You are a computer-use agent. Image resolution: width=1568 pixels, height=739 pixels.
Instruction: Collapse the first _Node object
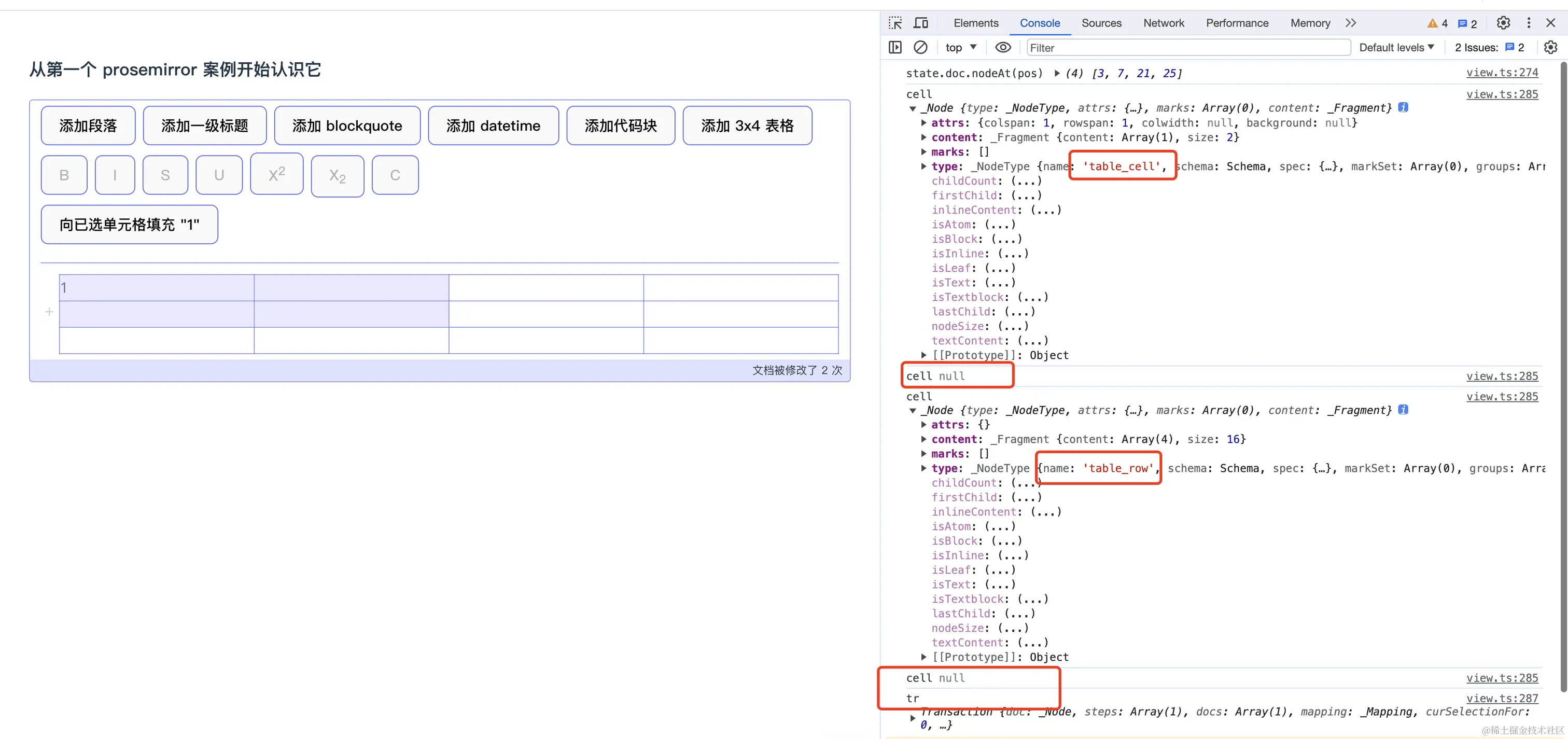pos(913,108)
